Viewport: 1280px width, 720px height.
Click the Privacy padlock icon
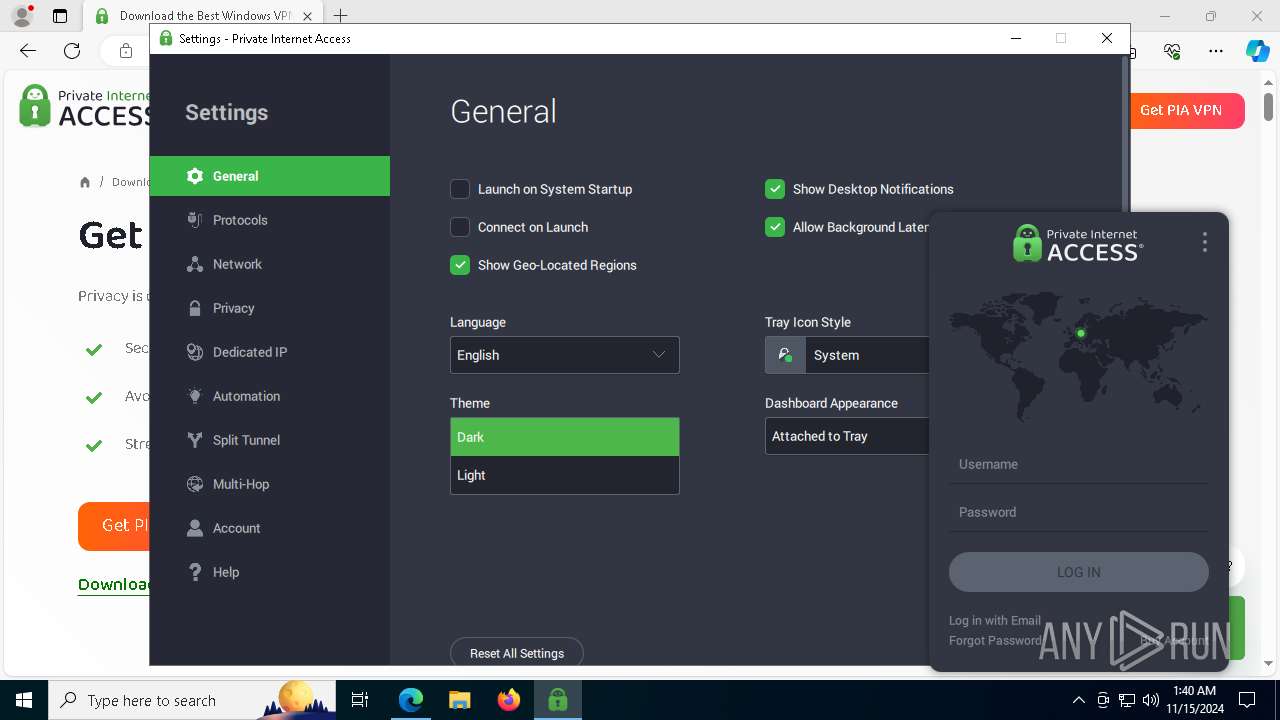click(x=195, y=308)
